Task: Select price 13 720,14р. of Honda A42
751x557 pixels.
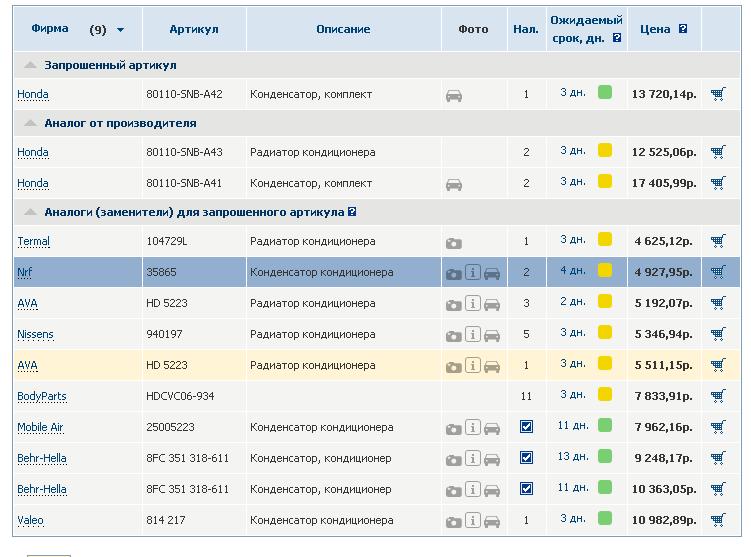Action: coord(664,94)
